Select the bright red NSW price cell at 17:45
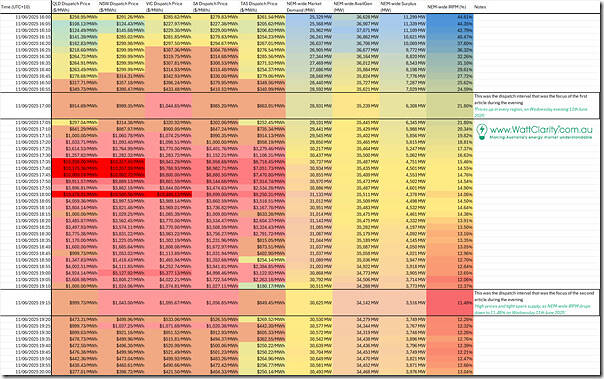 point(122,175)
